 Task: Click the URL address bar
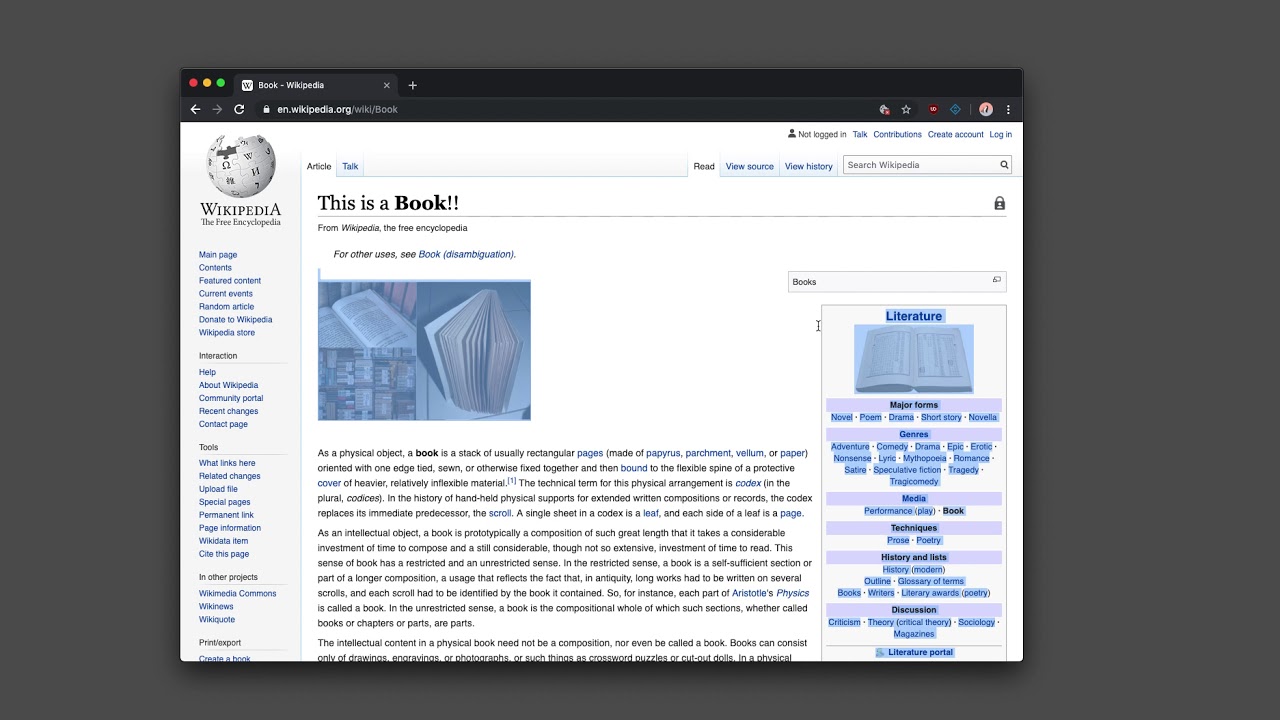[565, 109]
